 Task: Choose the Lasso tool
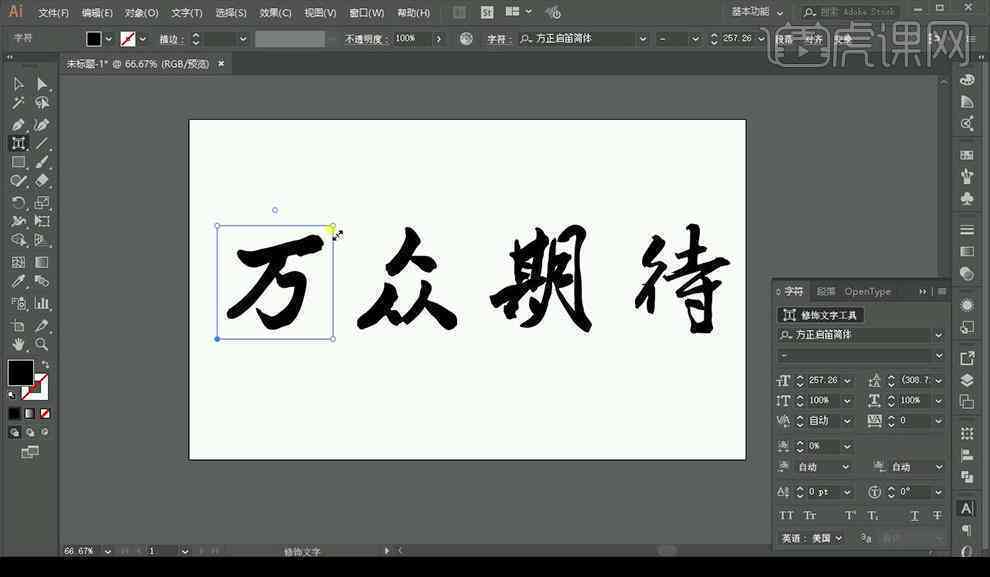tap(42, 102)
